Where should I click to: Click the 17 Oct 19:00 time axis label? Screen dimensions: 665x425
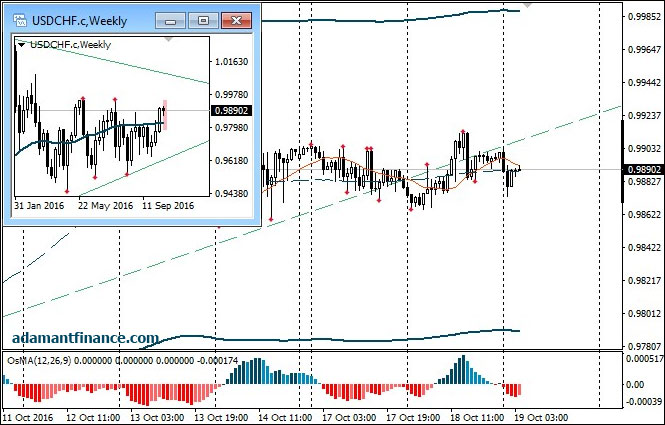tap(413, 417)
